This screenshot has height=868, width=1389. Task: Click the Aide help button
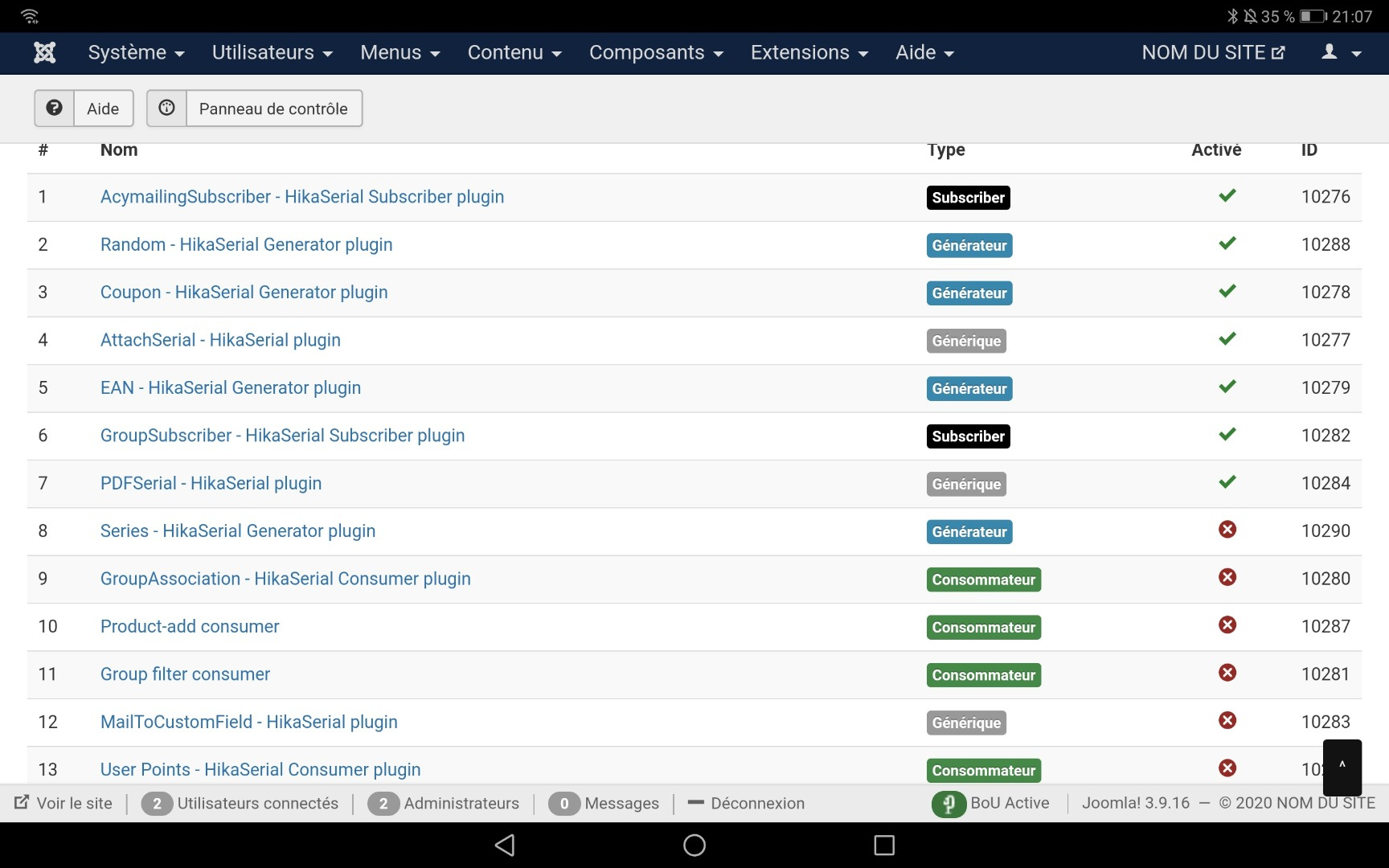click(84, 108)
